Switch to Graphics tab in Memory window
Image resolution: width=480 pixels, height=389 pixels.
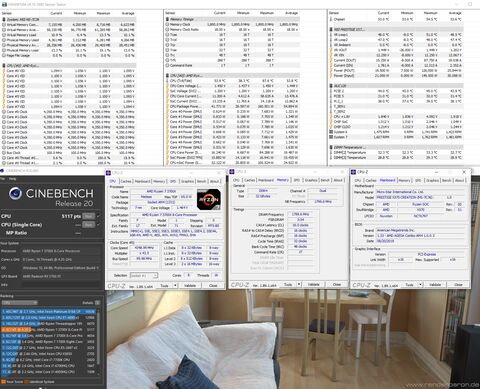point(311,180)
